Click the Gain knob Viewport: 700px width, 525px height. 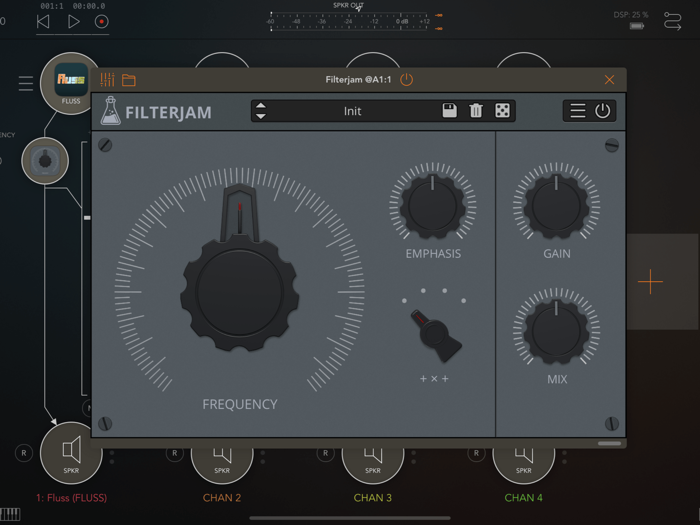pyautogui.click(x=556, y=207)
